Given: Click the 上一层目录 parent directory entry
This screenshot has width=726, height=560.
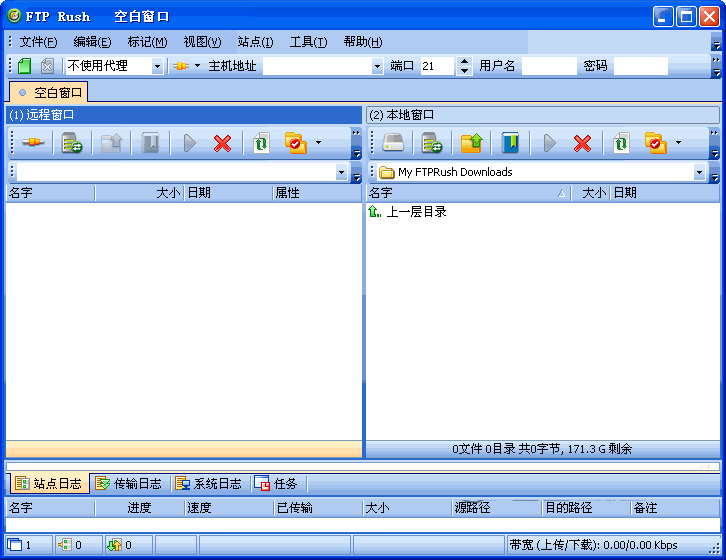Looking at the screenshot, I should tap(416, 212).
